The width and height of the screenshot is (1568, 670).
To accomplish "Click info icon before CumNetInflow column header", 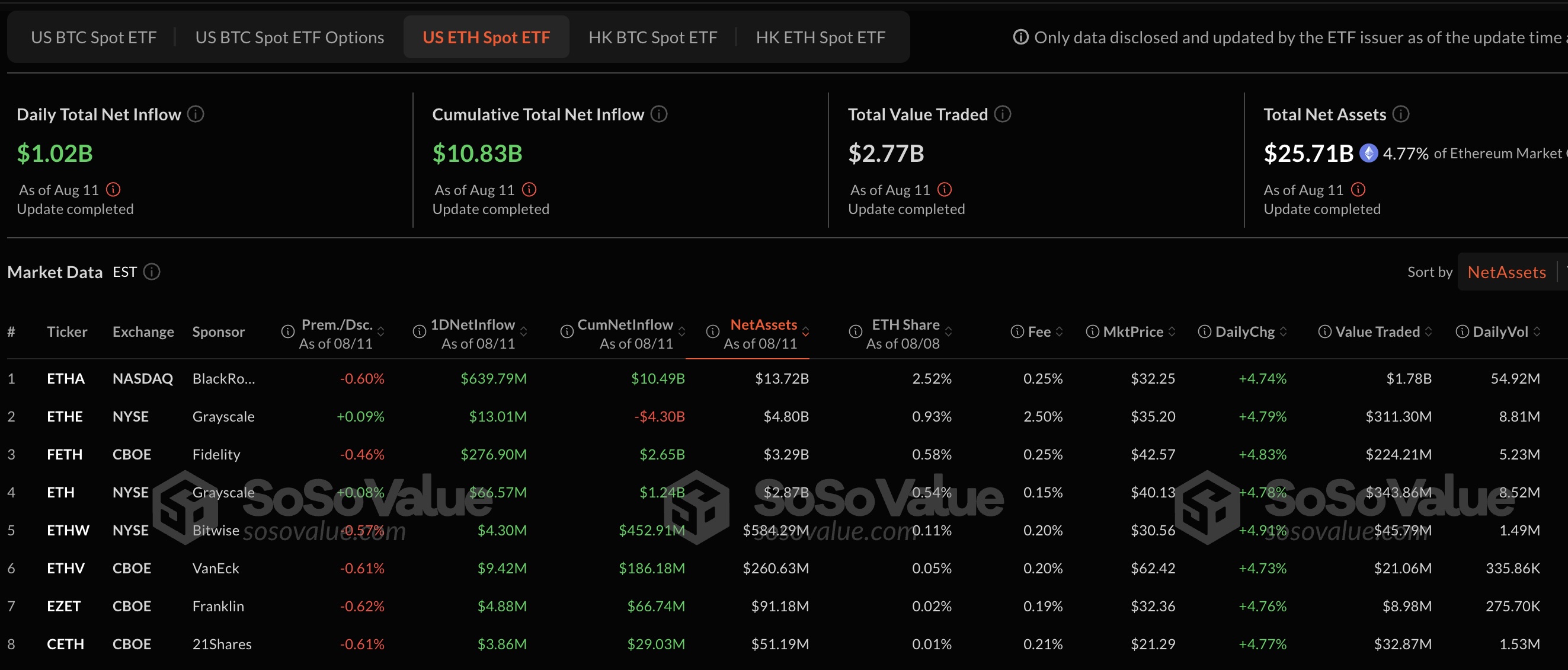I will coord(566,331).
